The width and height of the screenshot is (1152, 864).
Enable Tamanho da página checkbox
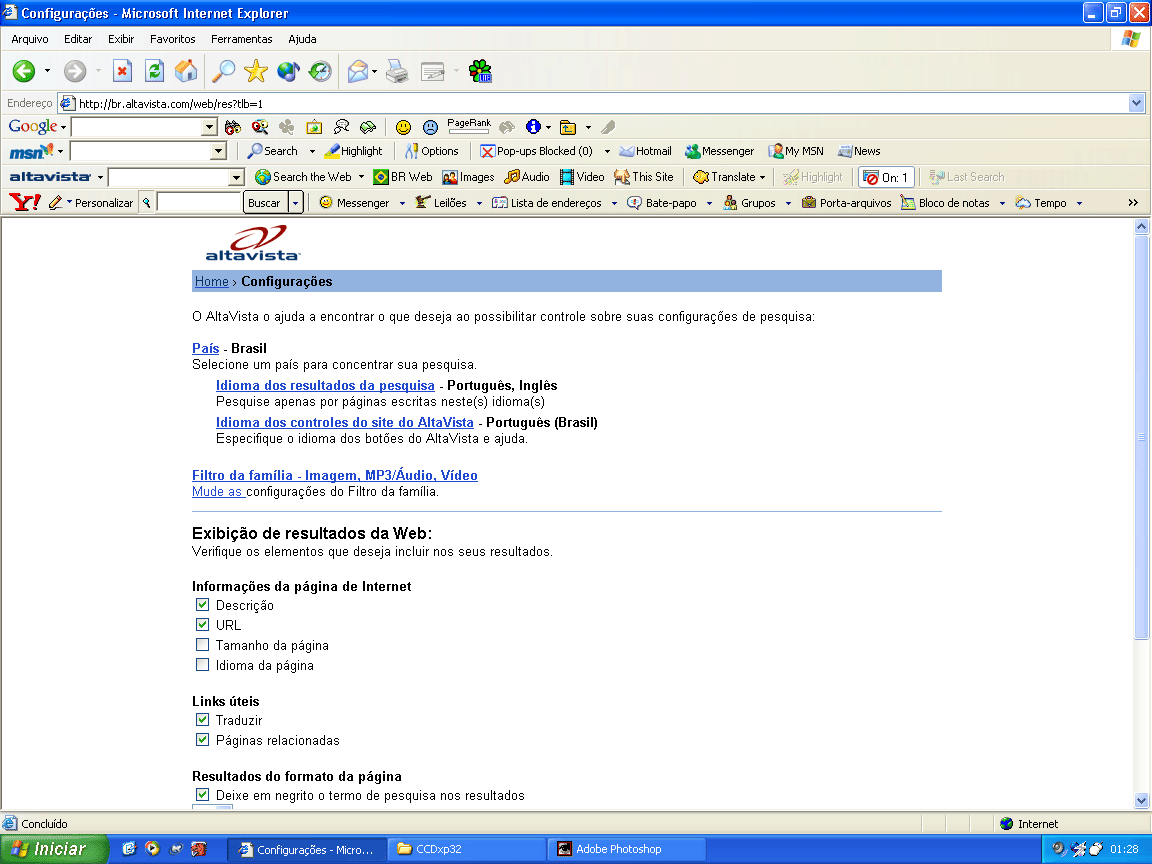(x=203, y=644)
